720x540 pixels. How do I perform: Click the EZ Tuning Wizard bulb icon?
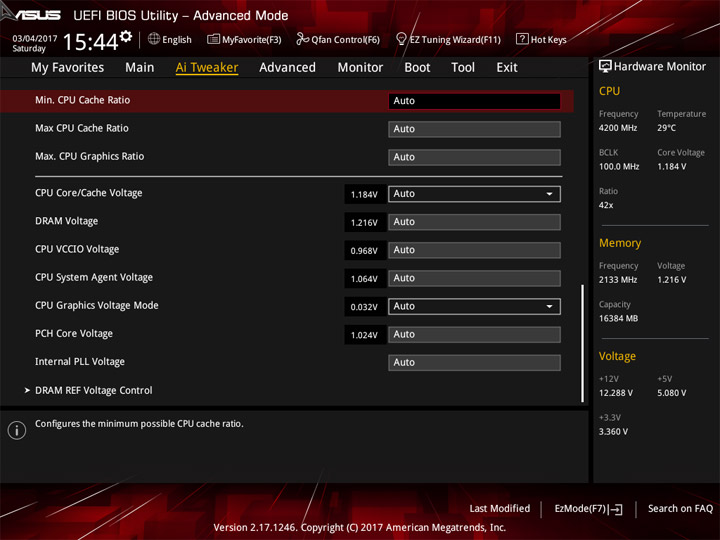[x=401, y=39]
